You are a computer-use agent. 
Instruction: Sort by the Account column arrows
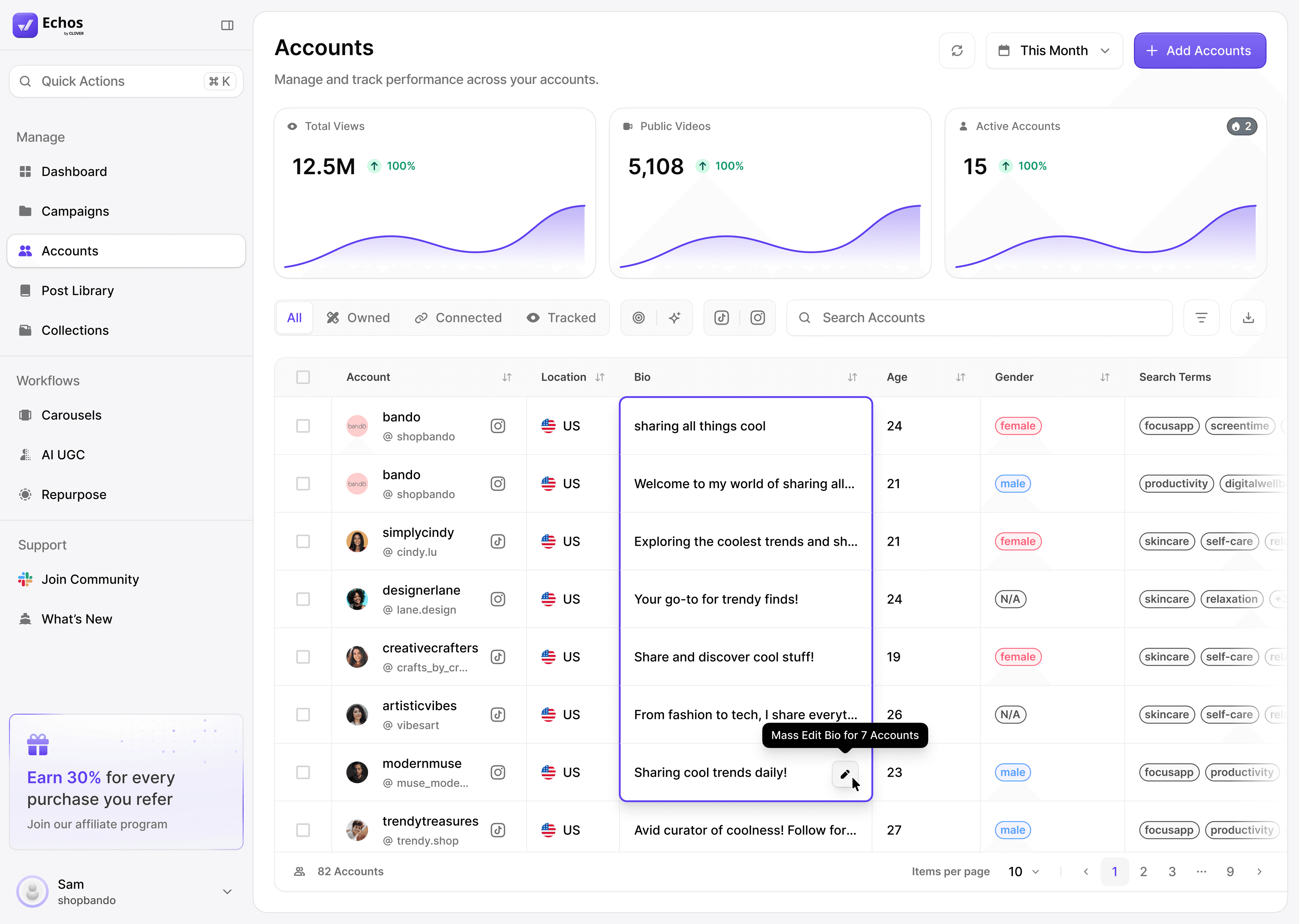tap(507, 377)
